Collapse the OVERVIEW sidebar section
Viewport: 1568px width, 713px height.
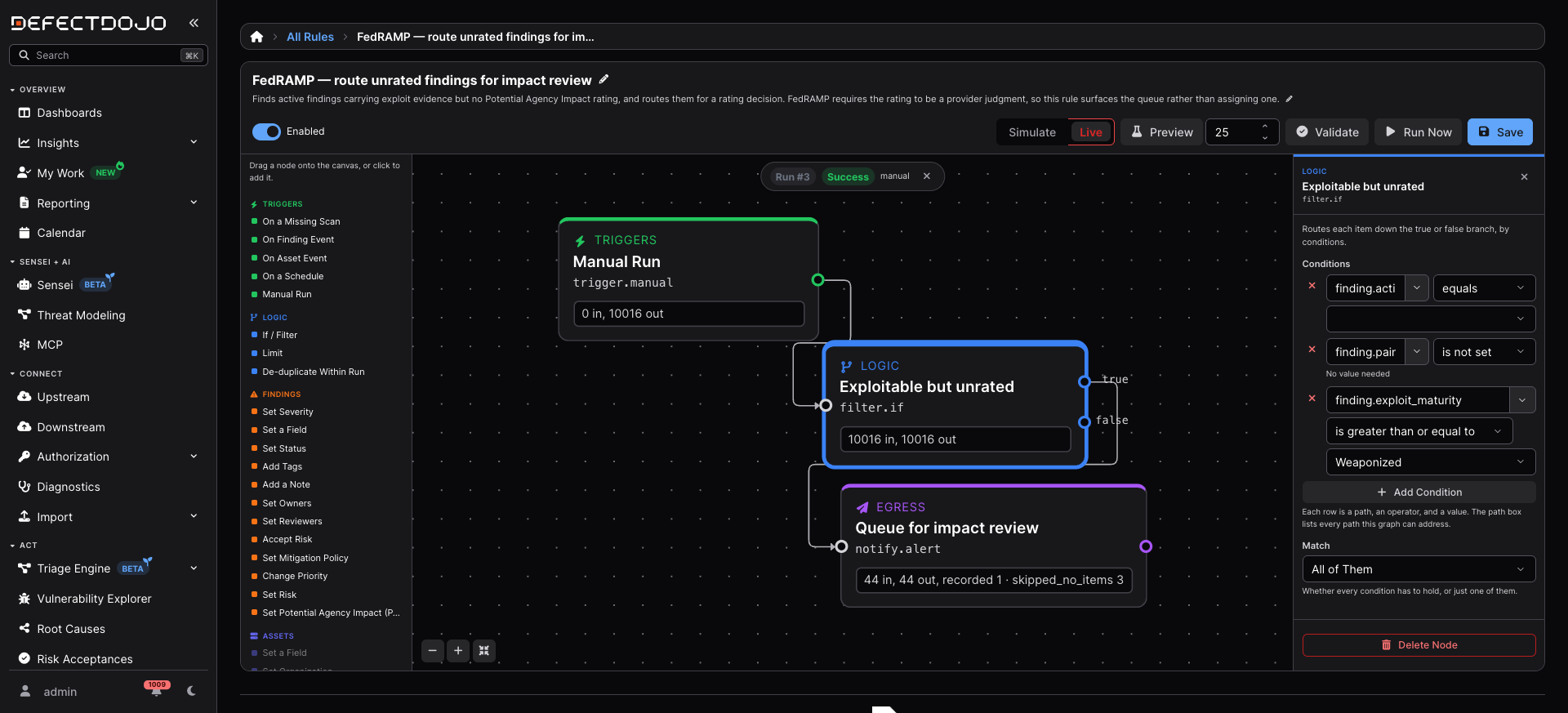(x=38, y=90)
